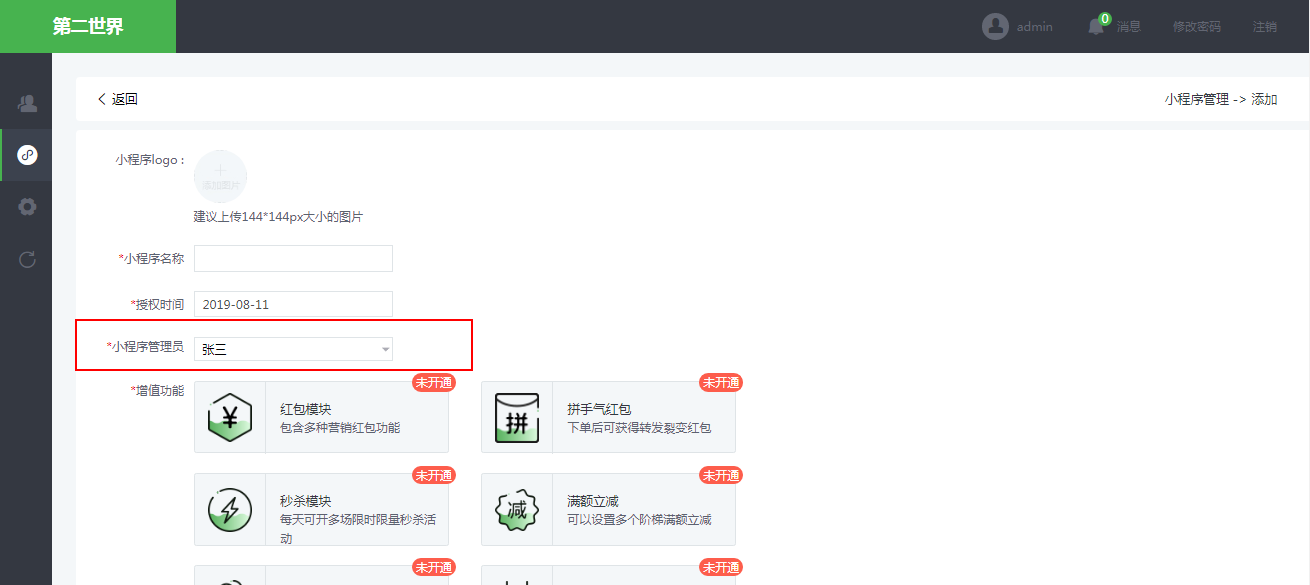Open the notification bell icon
The width and height of the screenshot is (1310, 585).
coord(1096,27)
